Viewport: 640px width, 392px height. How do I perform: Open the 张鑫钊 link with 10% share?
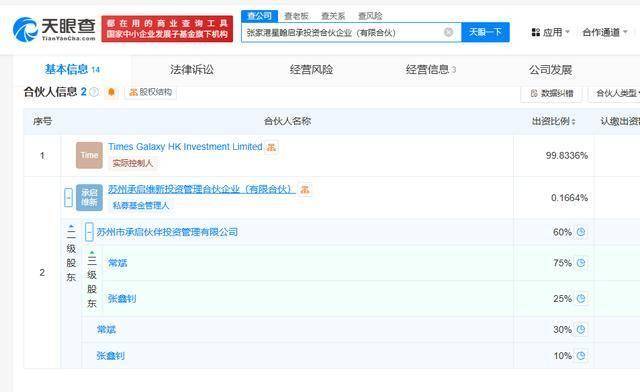tap(111, 356)
